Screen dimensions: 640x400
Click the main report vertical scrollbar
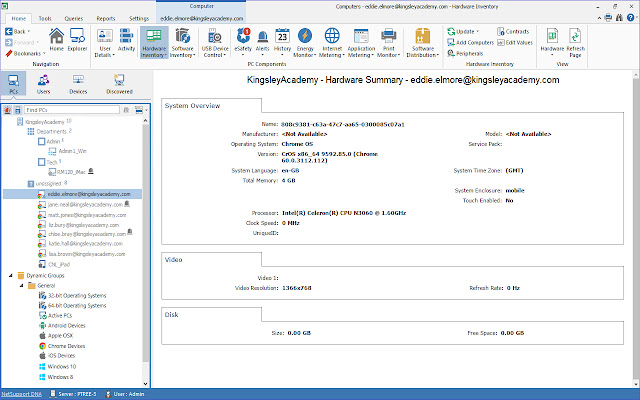pos(636,229)
